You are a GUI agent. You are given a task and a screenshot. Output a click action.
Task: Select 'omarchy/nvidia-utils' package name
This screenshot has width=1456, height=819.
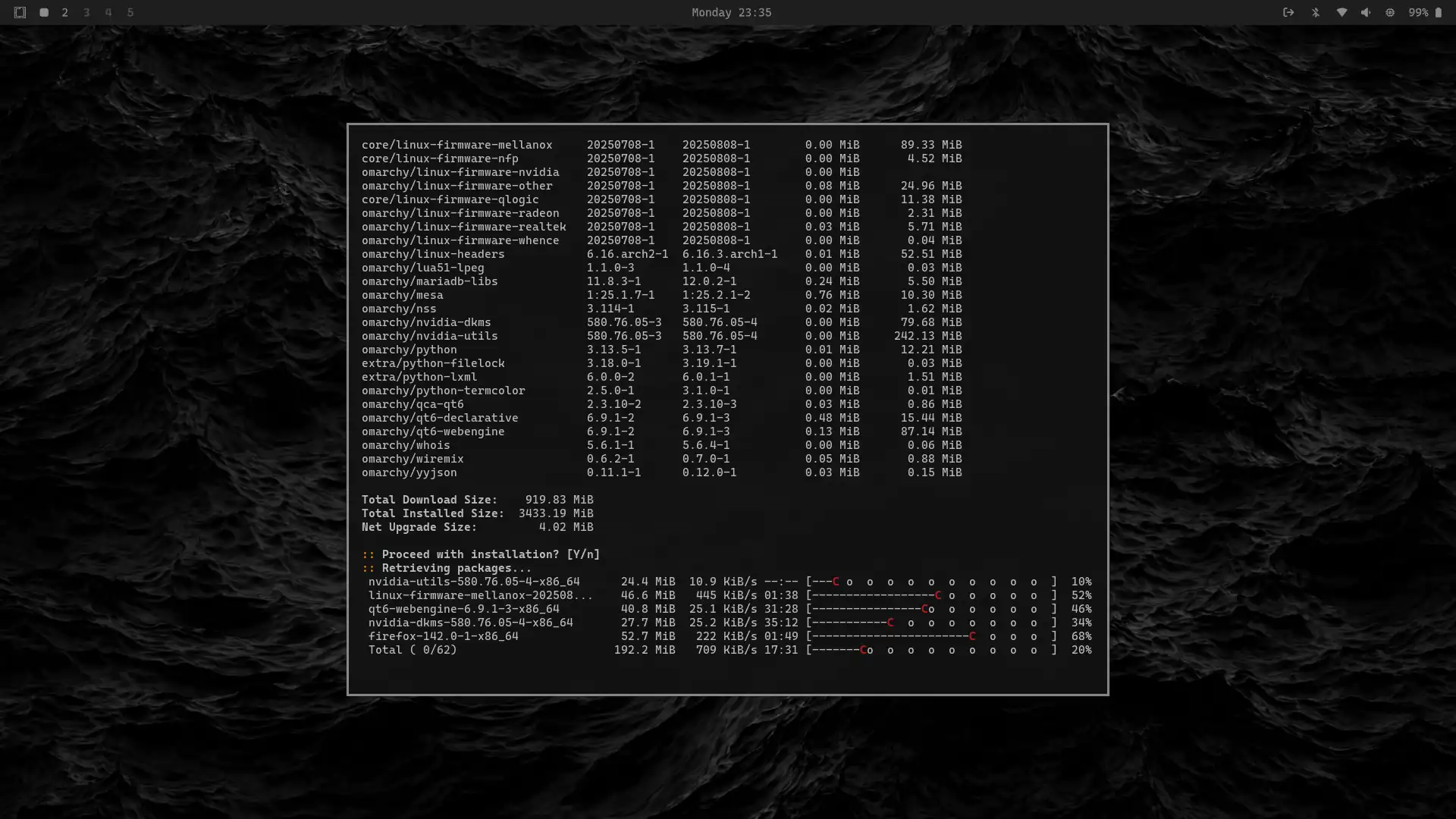click(x=429, y=336)
